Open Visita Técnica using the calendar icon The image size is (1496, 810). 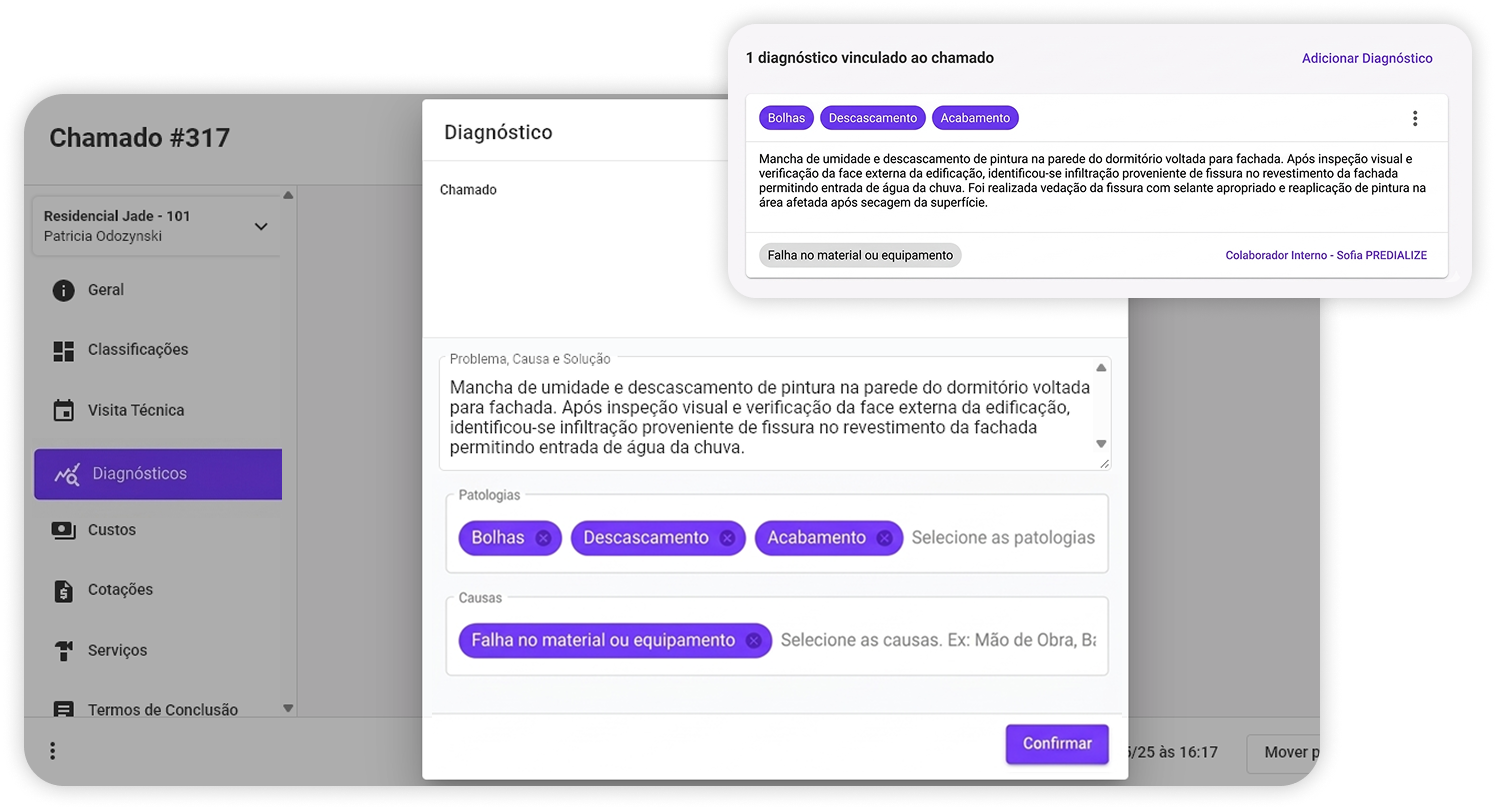coord(63,410)
